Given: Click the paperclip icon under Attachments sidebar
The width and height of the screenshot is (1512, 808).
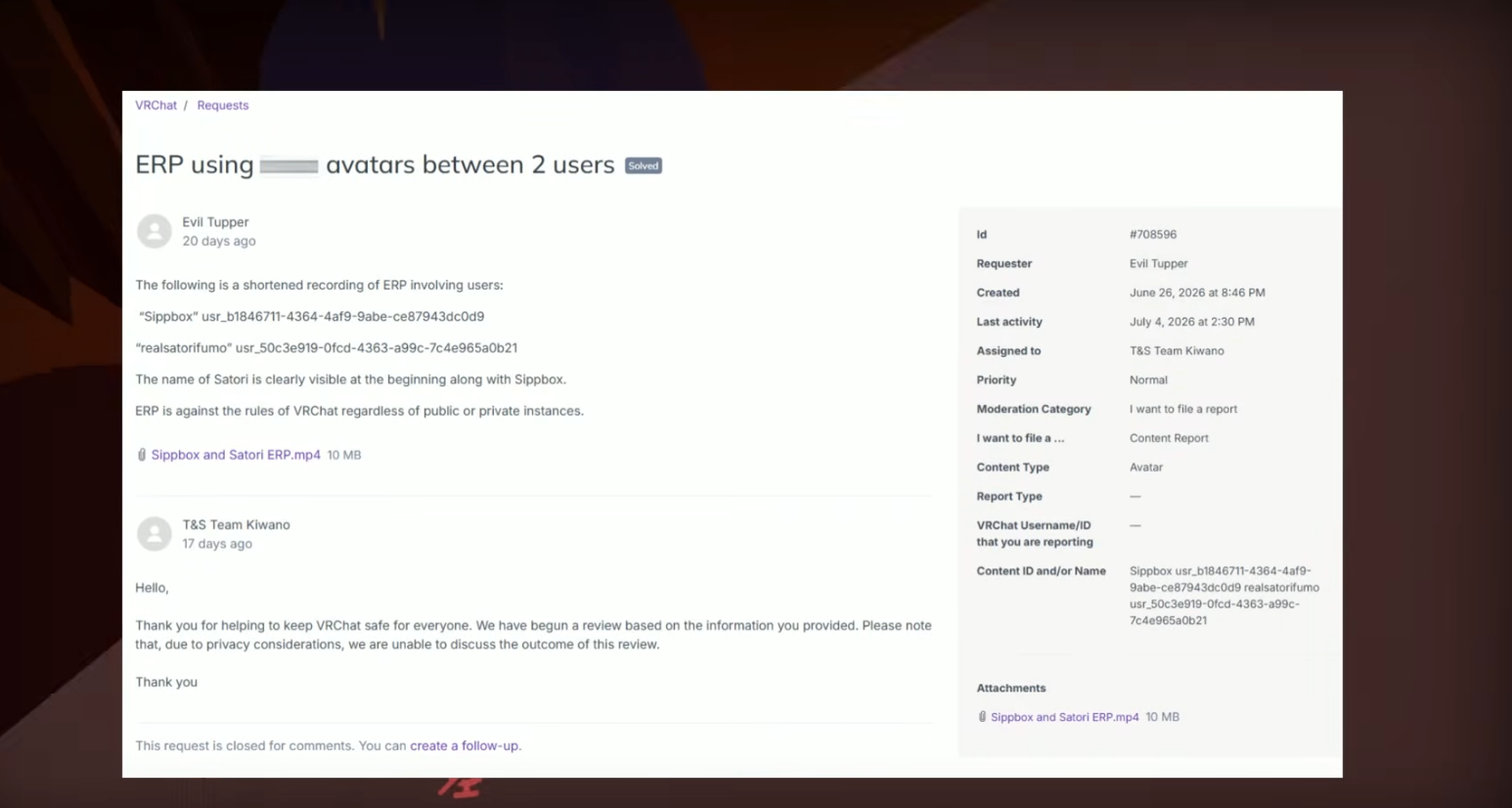Looking at the screenshot, I should click(x=982, y=717).
